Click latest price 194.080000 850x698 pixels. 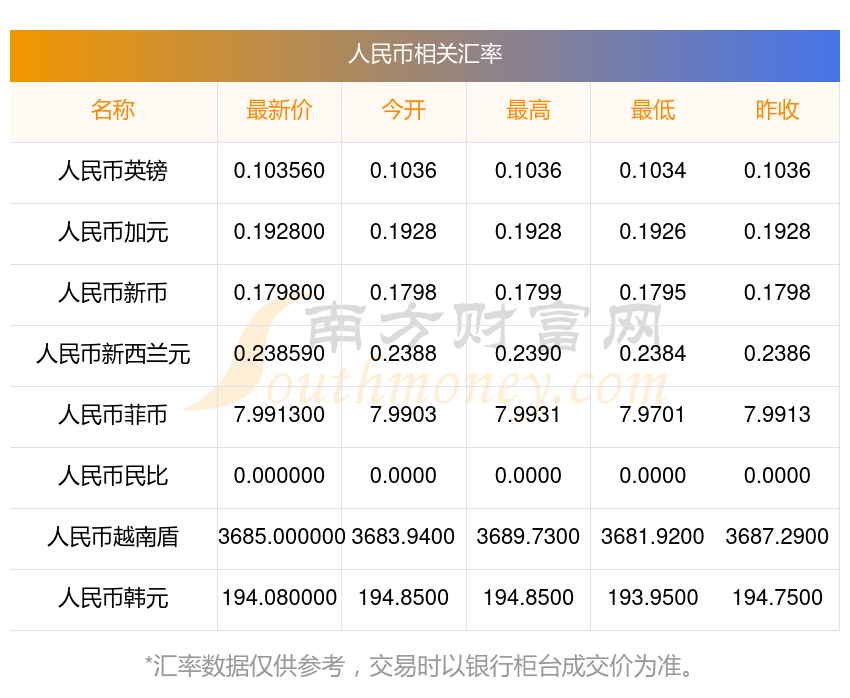(x=279, y=598)
